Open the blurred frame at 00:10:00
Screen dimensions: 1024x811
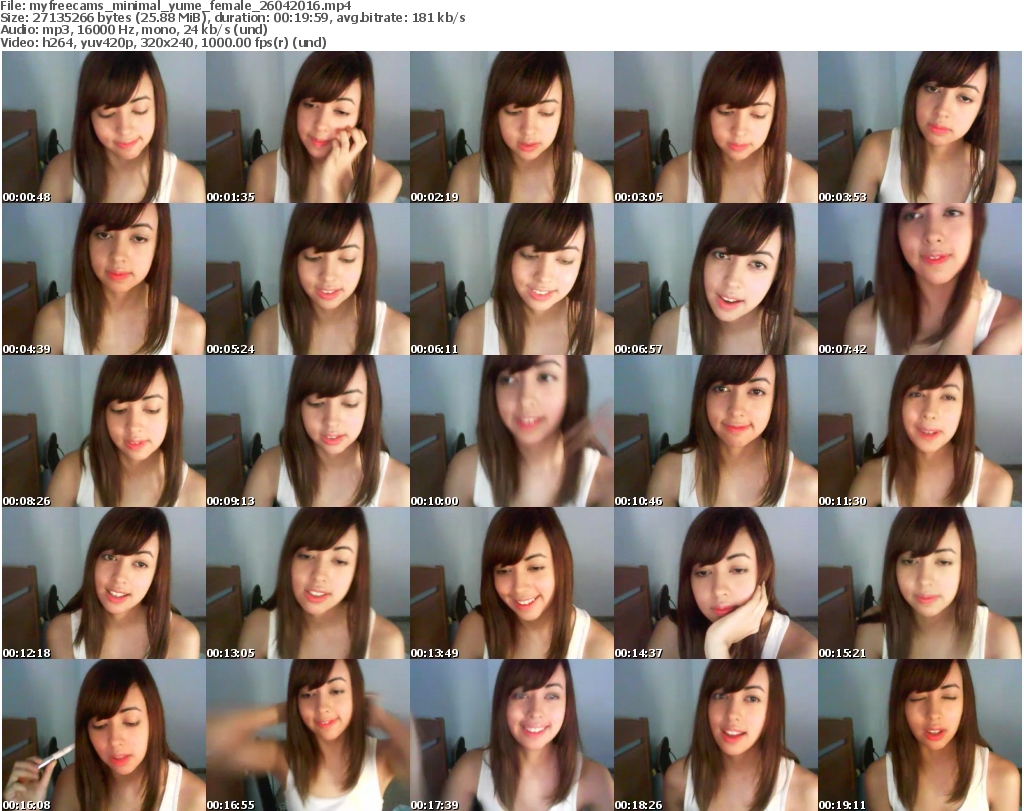511,431
